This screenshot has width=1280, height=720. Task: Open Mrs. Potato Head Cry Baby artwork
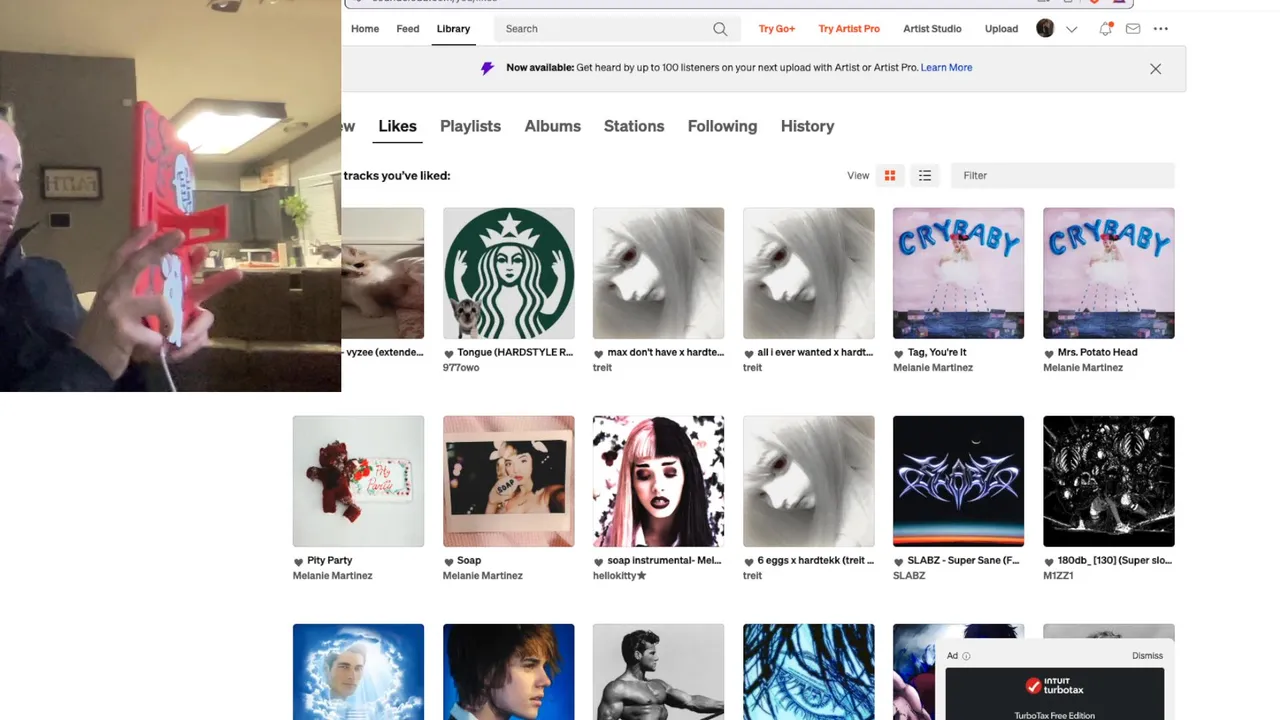pos(1109,273)
